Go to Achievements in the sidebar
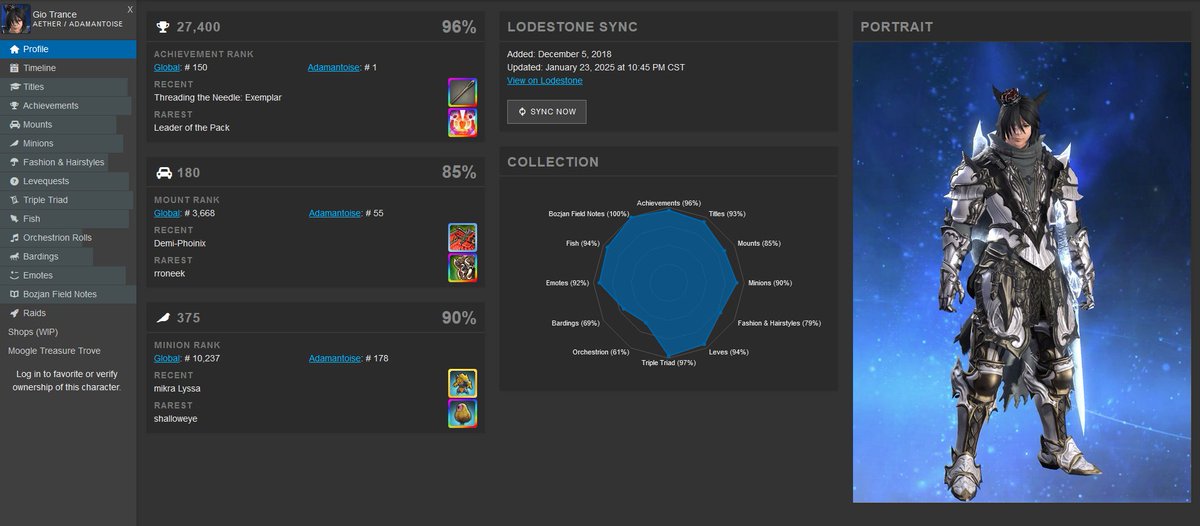The height and width of the screenshot is (526, 1200). tap(68, 105)
